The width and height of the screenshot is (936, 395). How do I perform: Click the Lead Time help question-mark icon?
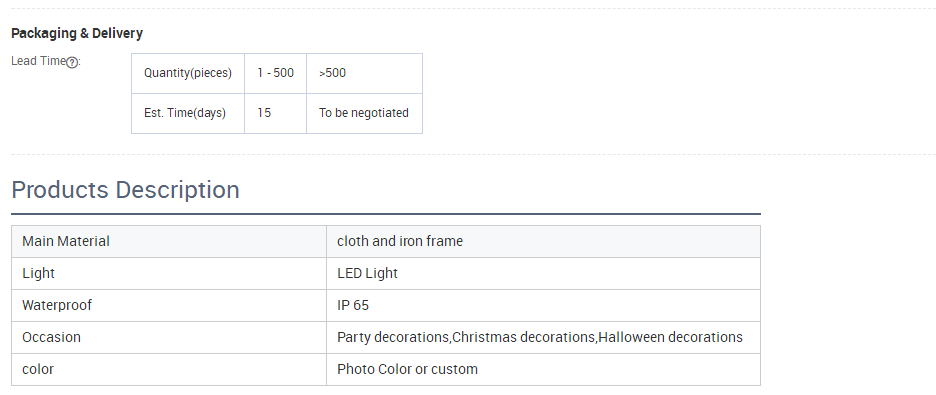point(72,62)
